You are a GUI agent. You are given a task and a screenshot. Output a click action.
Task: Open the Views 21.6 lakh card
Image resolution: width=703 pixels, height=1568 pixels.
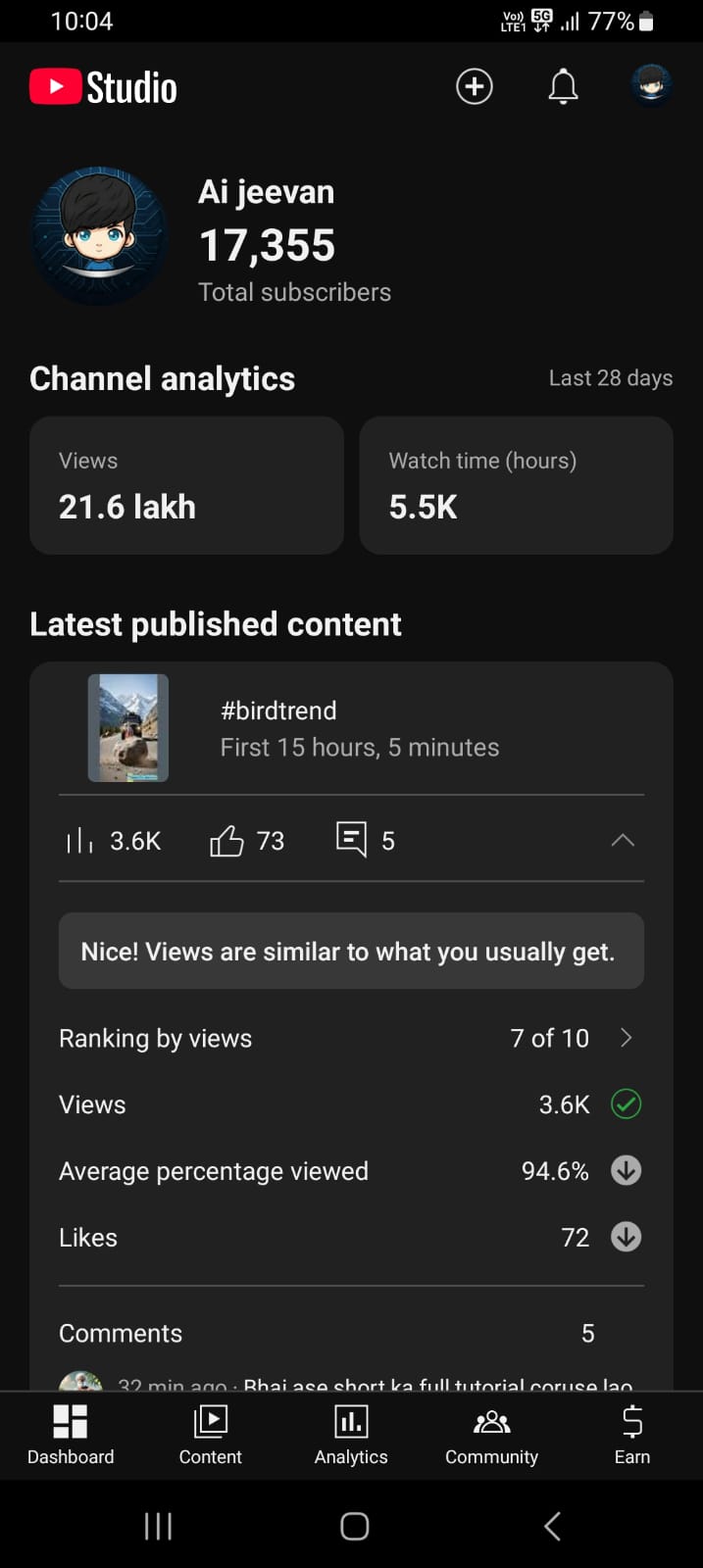[186, 486]
